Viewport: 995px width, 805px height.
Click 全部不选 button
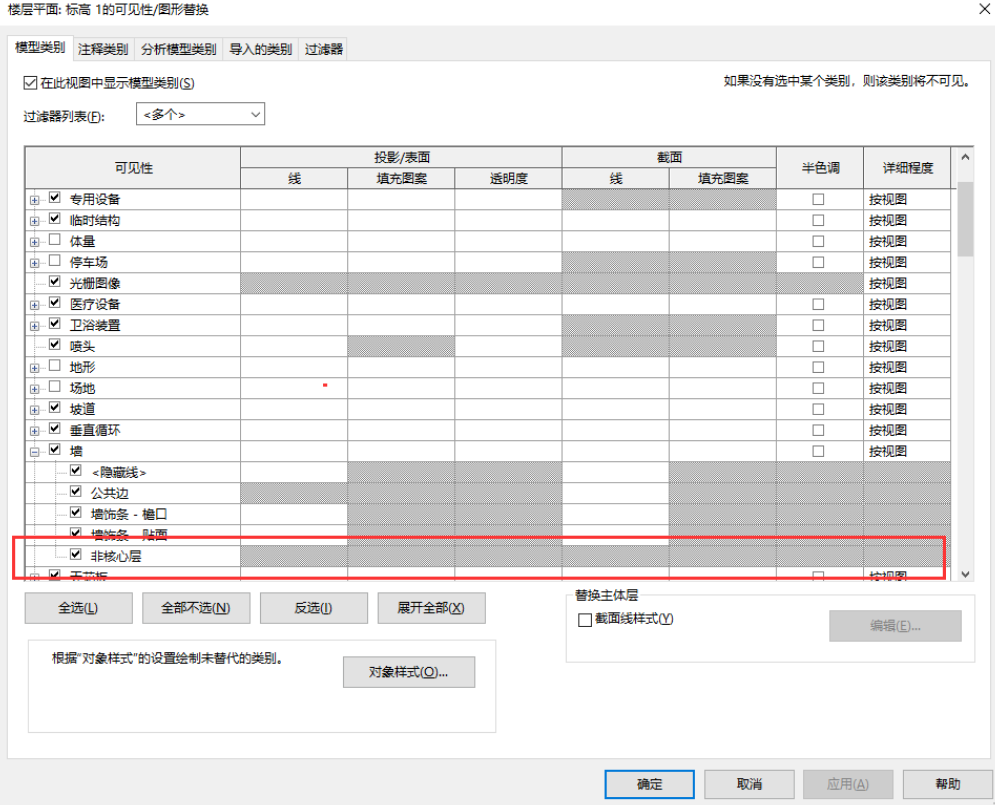(196, 608)
